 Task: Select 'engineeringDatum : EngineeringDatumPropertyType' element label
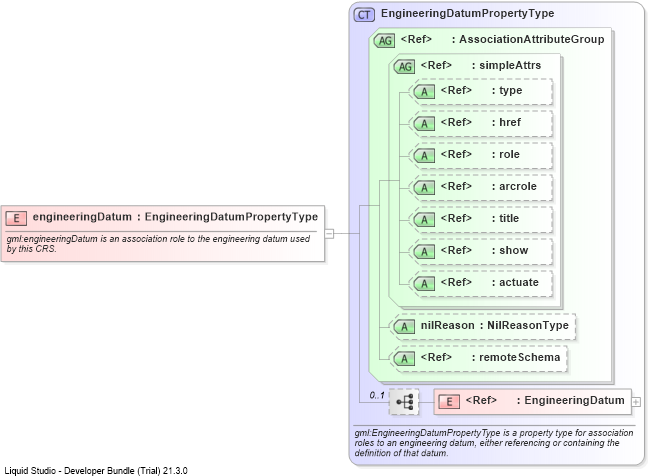pos(175,217)
